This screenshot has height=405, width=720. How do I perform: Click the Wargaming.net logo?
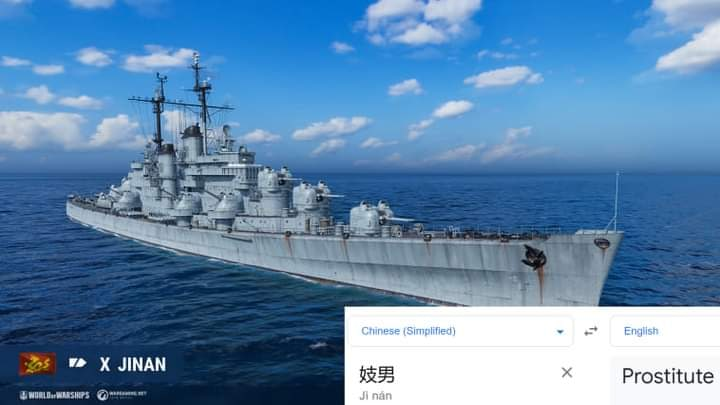(122, 395)
